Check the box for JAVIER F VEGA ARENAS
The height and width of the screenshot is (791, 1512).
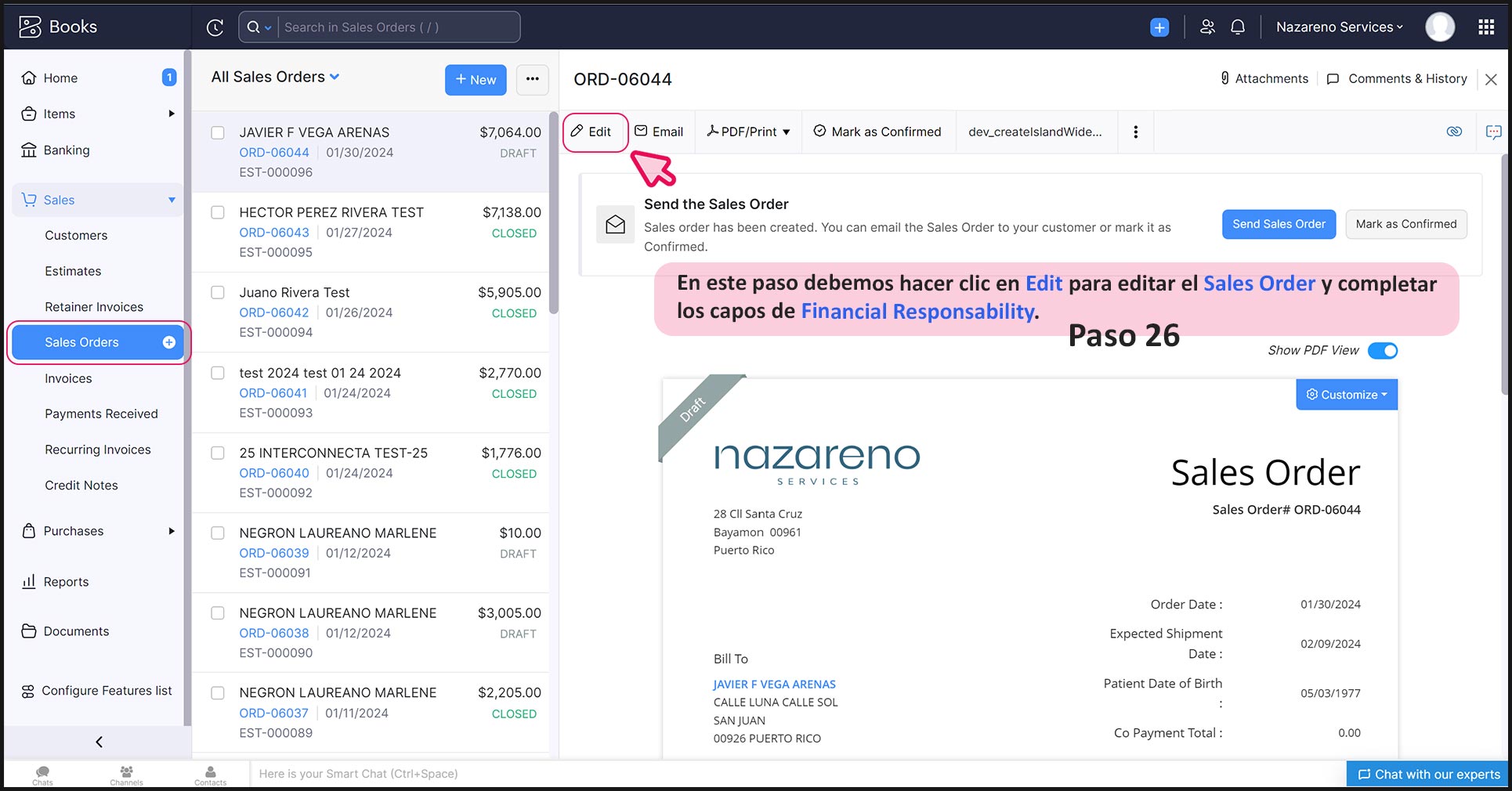(x=218, y=133)
